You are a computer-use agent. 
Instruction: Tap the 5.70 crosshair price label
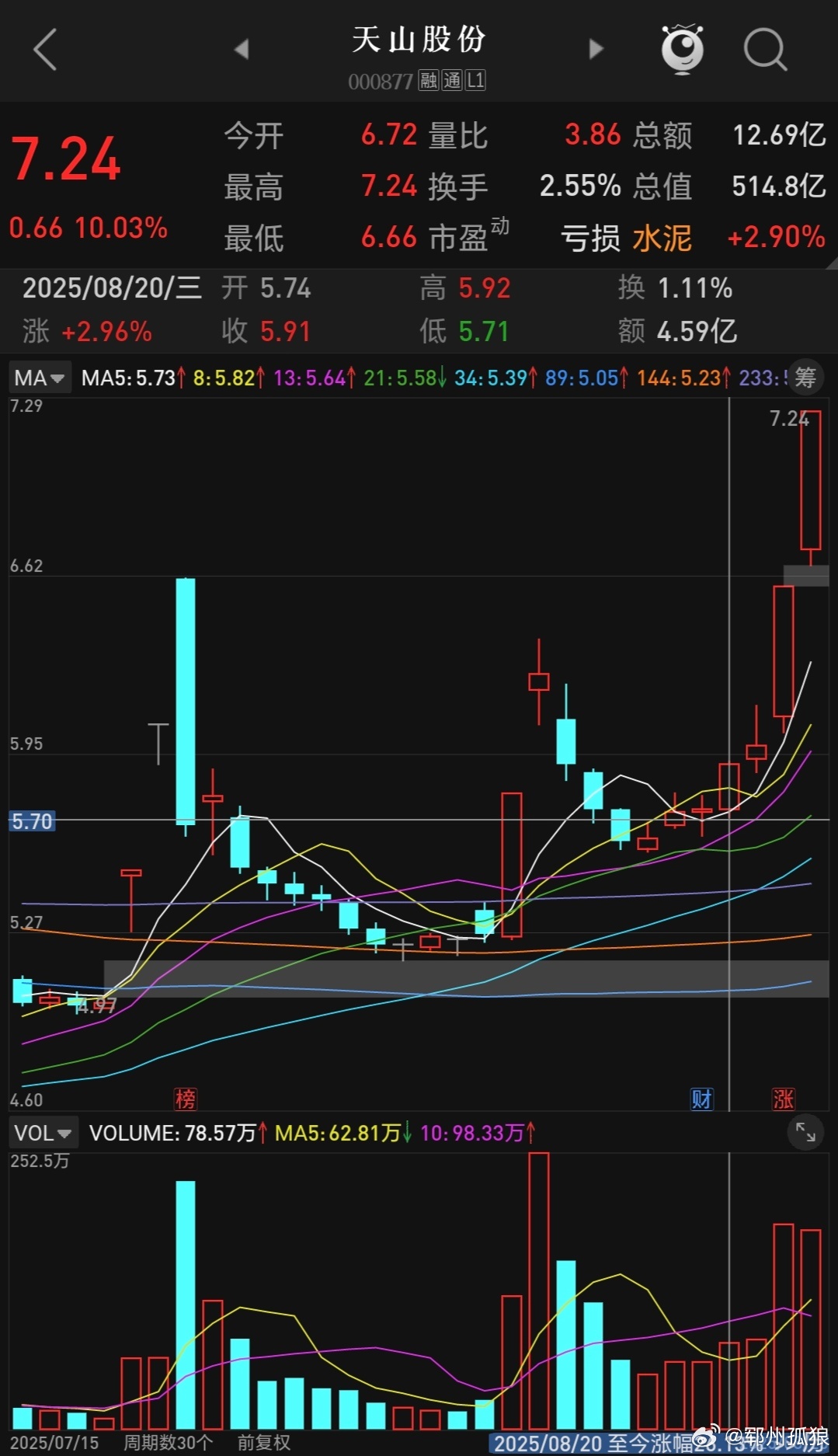click(32, 821)
